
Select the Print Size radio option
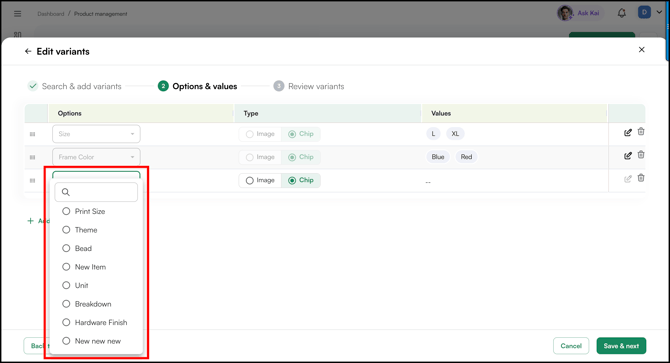[66, 211]
